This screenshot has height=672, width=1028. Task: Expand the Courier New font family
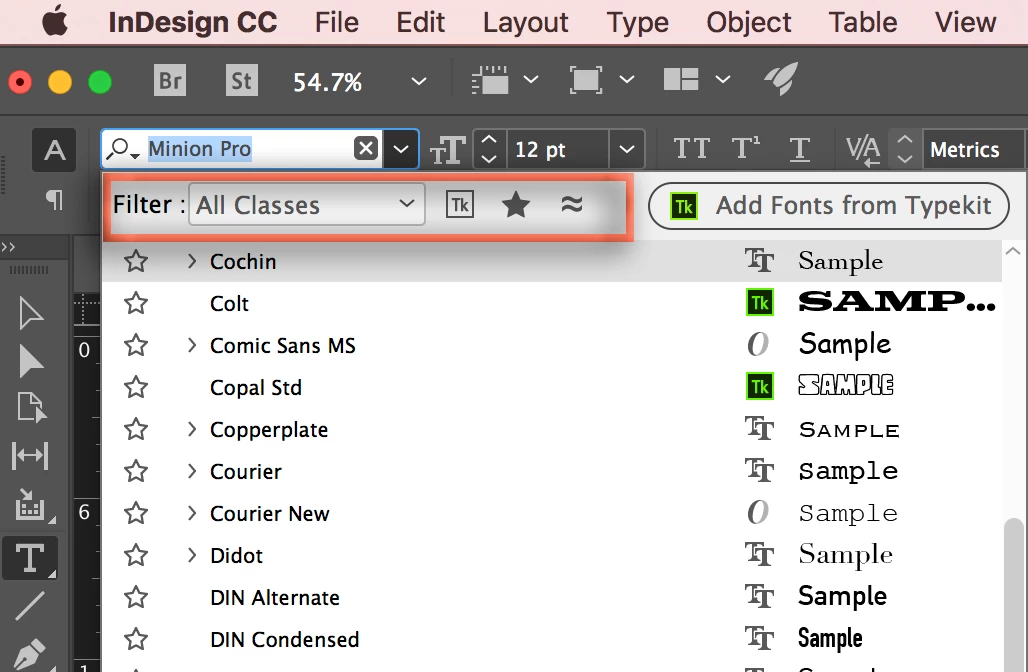click(191, 513)
